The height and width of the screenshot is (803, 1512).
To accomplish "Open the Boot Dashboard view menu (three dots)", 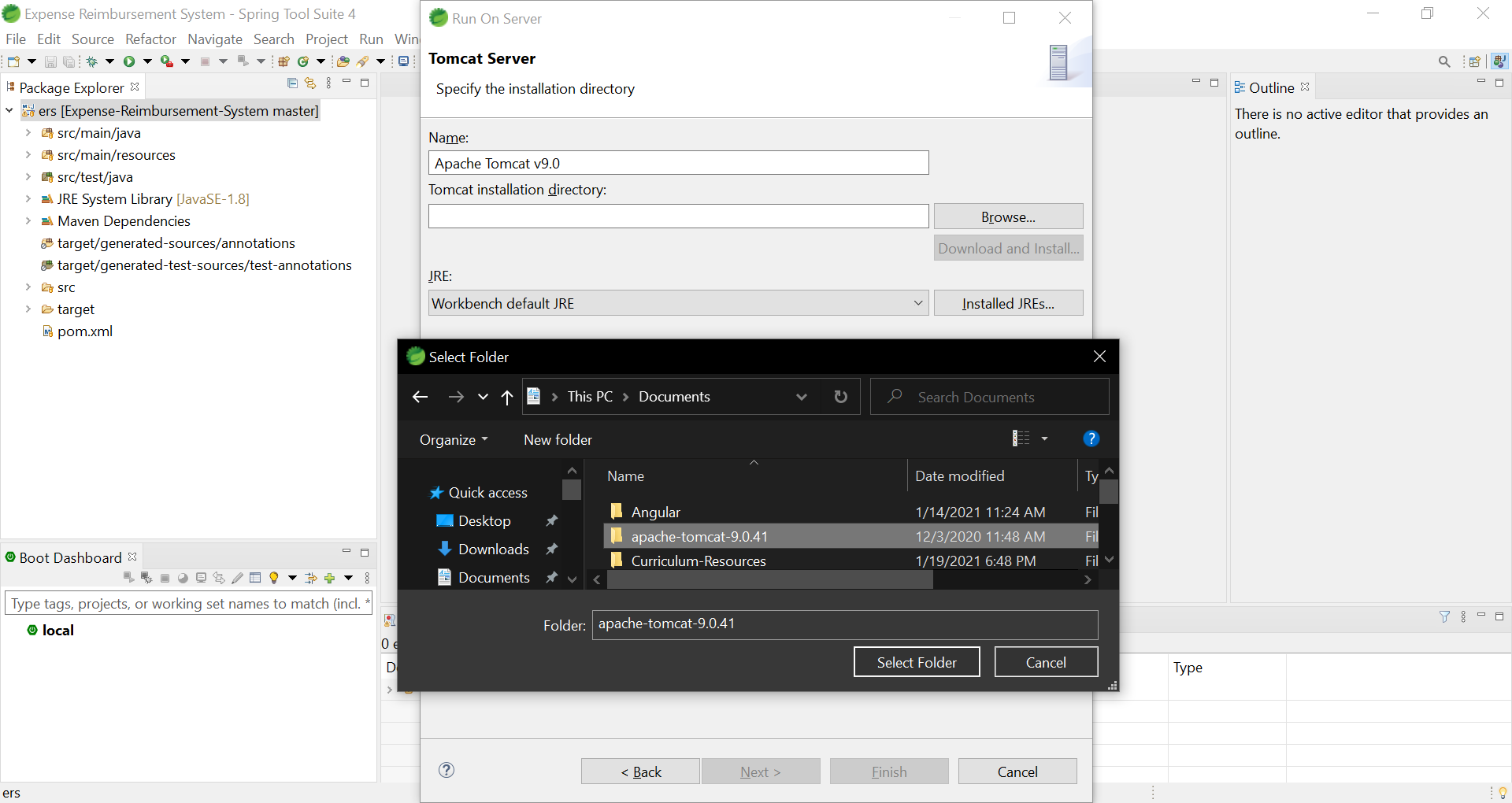I will (x=367, y=578).
